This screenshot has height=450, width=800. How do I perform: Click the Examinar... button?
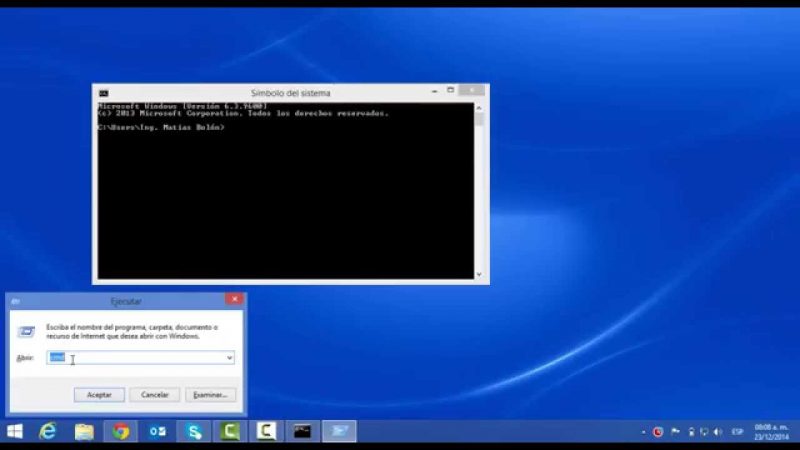tap(210, 395)
